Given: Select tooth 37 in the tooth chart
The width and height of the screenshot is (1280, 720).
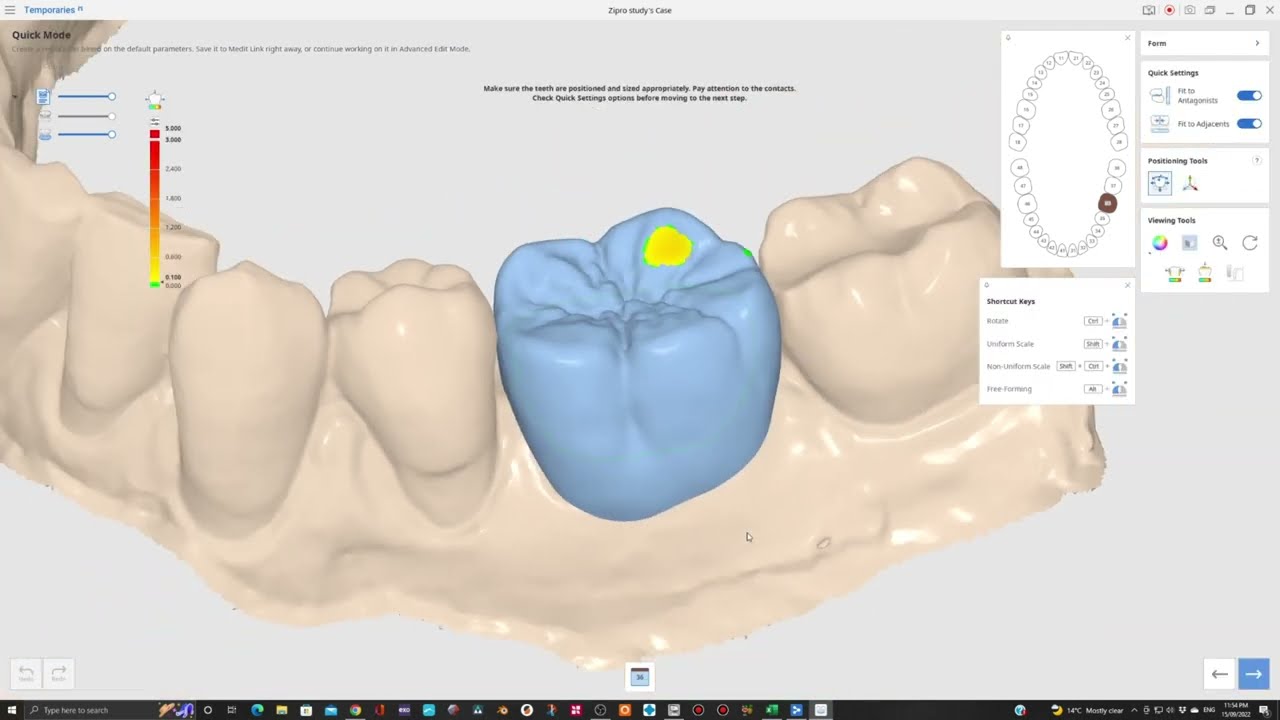Looking at the screenshot, I should (1113, 185).
